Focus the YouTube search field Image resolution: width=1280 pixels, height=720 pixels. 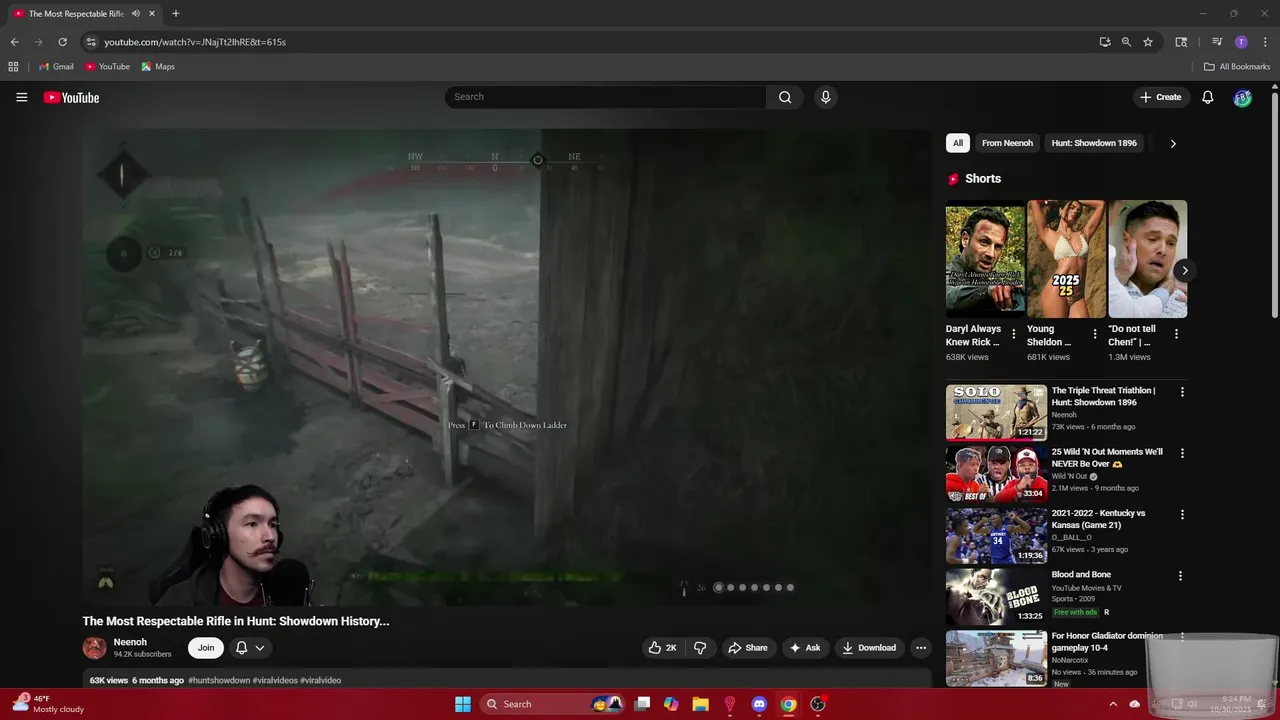click(605, 97)
